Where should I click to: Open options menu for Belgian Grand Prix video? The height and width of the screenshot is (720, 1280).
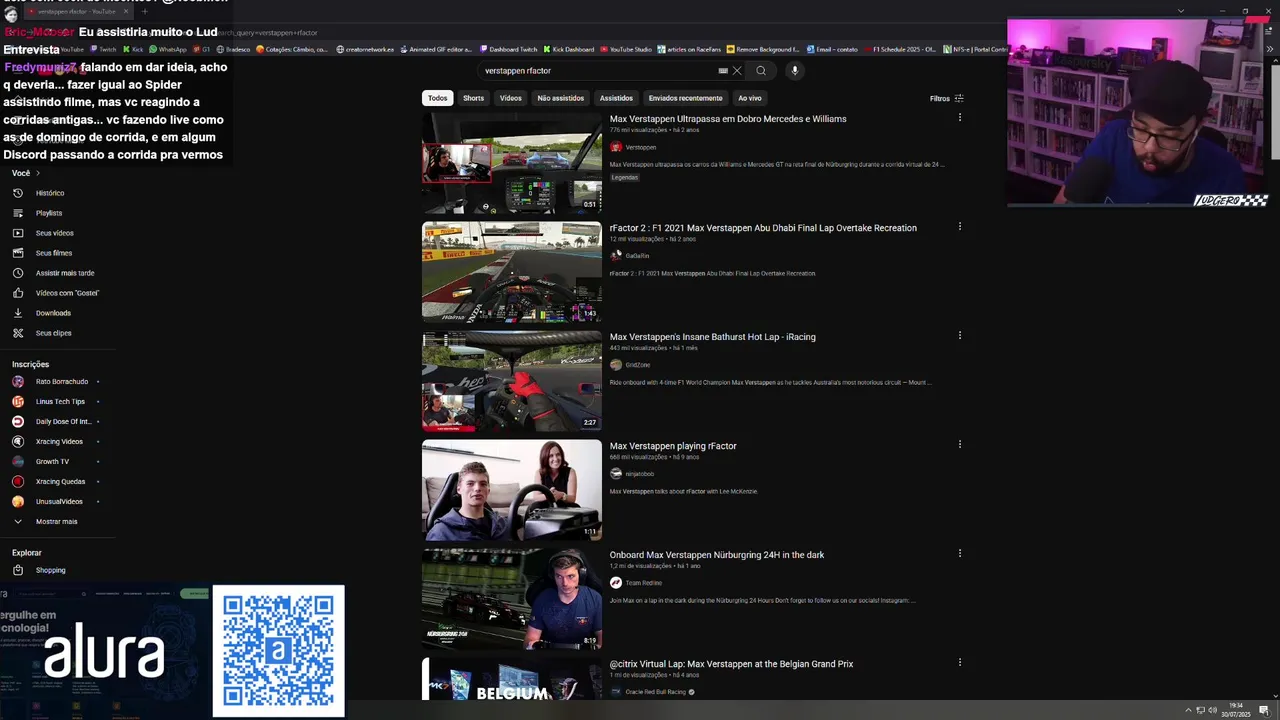[960, 663]
